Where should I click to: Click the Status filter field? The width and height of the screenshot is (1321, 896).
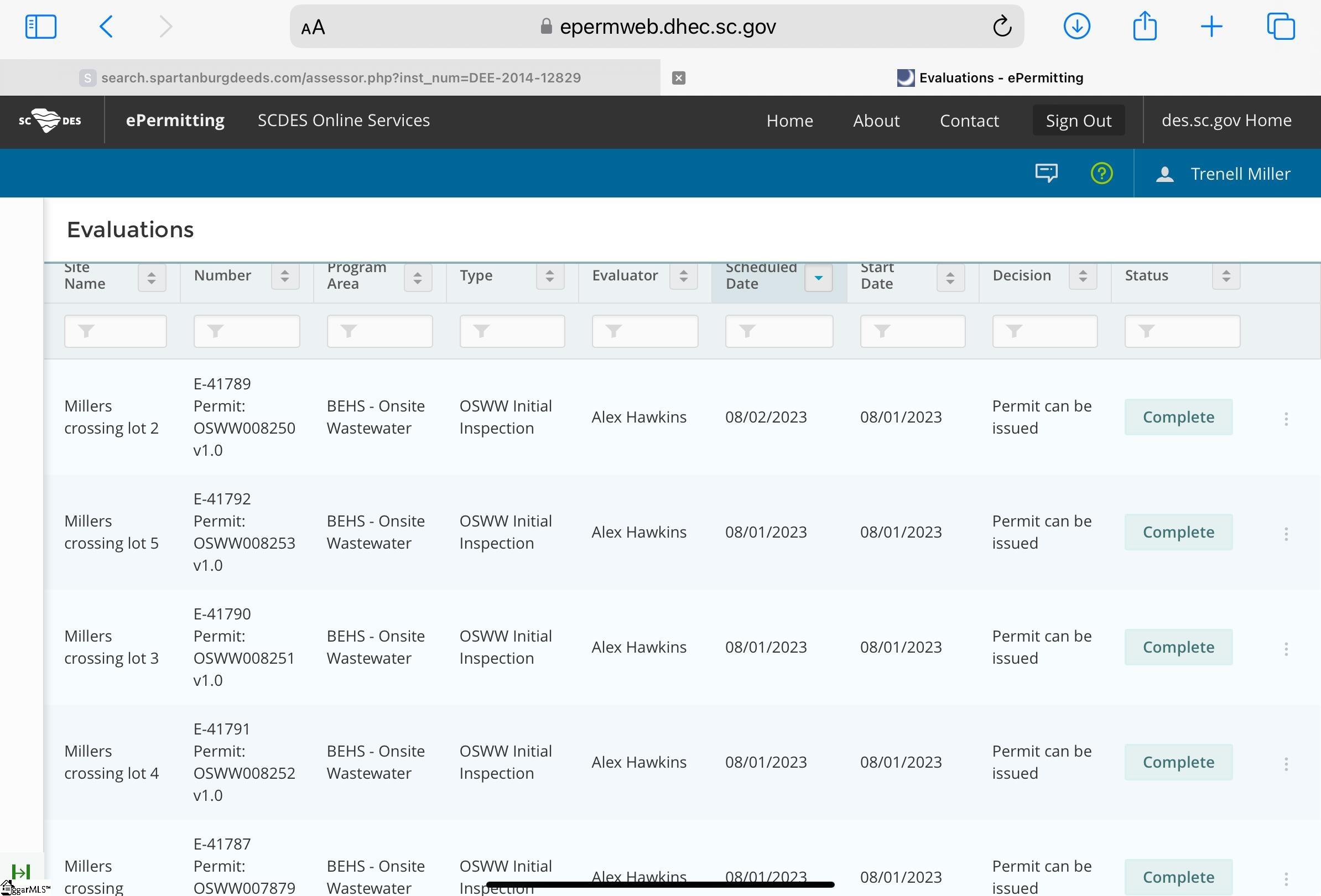point(1182,331)
